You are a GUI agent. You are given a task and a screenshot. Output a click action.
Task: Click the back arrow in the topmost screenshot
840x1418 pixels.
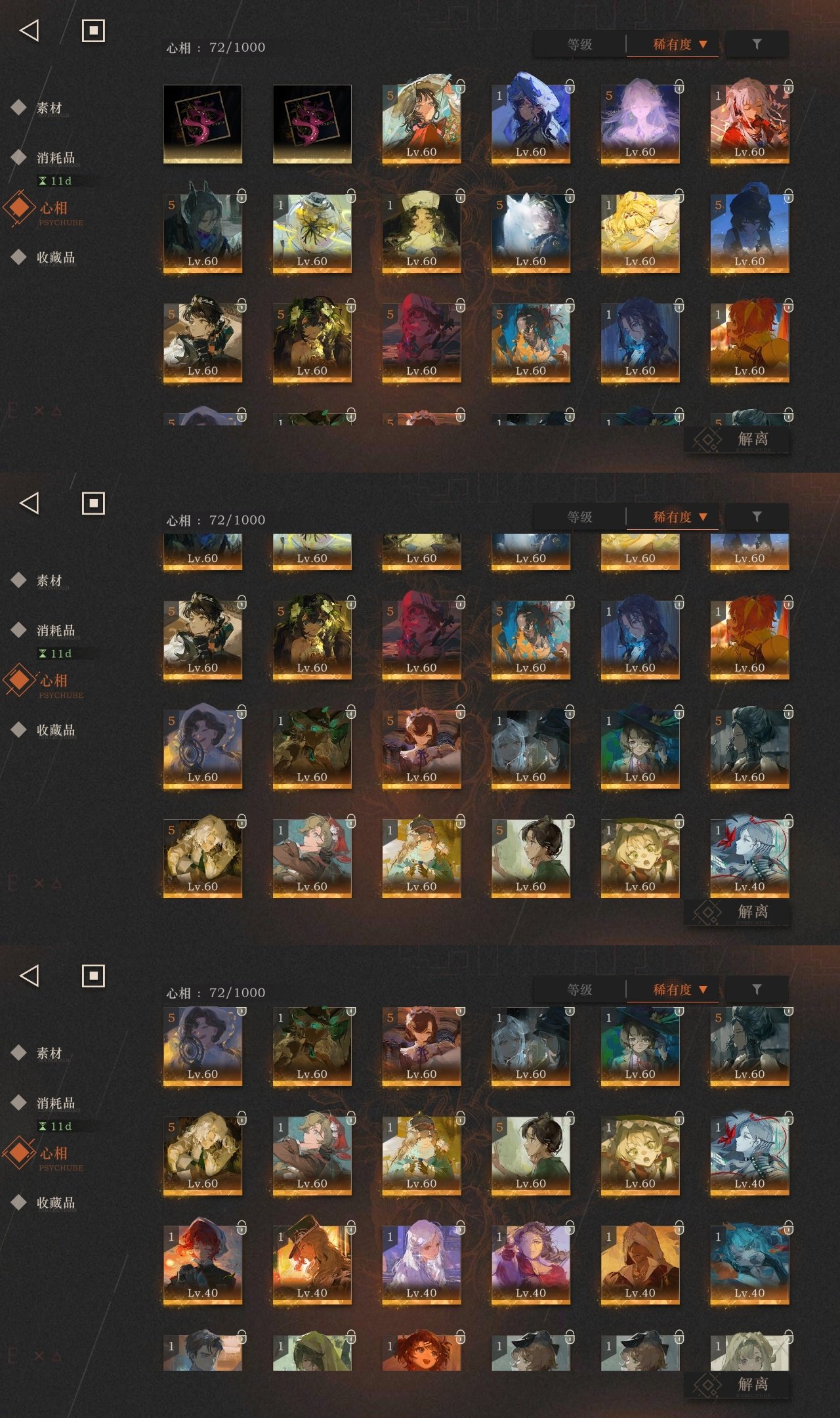point(30,30)
